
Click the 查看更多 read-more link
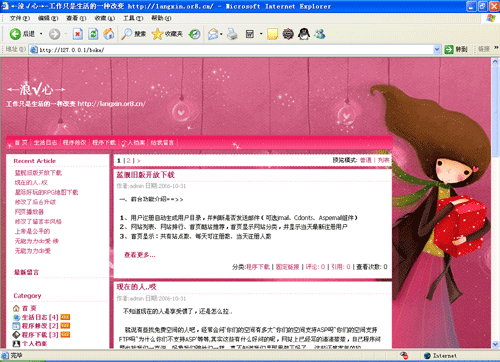(140, 255)
